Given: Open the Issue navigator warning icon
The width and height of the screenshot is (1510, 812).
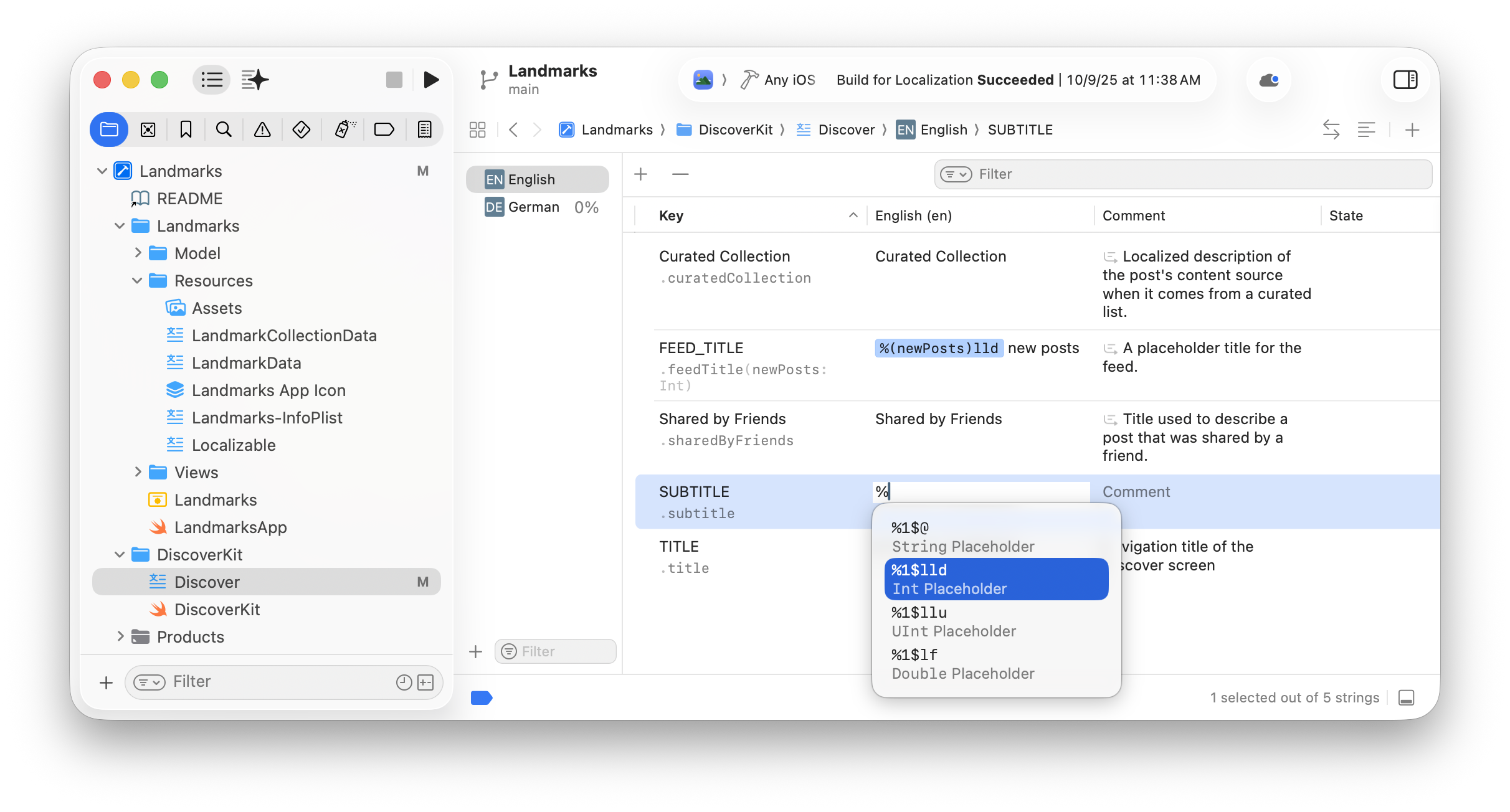Looking at the screenshot, I should coord(262,130).
